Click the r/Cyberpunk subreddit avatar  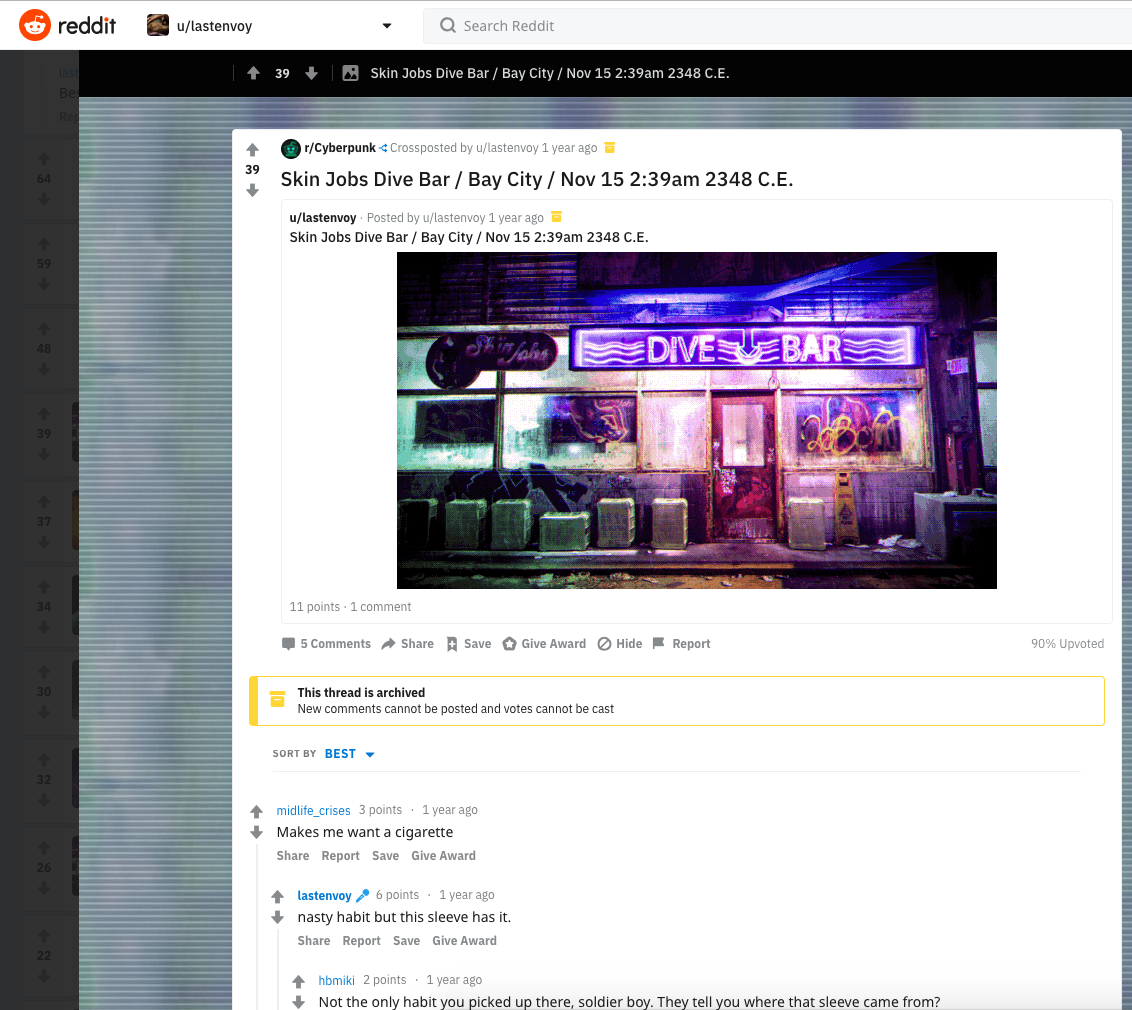click(x=290, y=148)
